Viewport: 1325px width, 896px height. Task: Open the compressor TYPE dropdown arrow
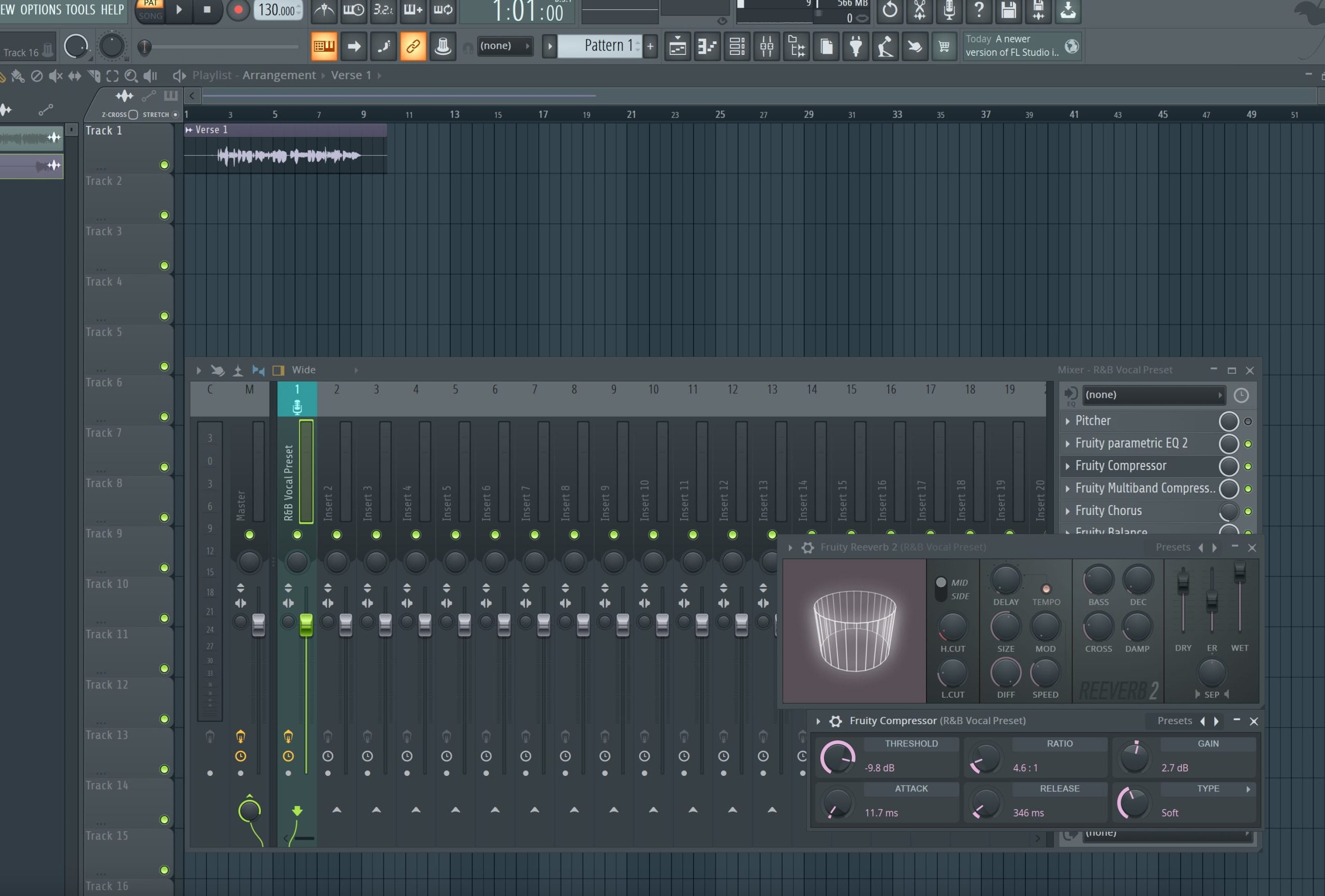coord(1248,789)
